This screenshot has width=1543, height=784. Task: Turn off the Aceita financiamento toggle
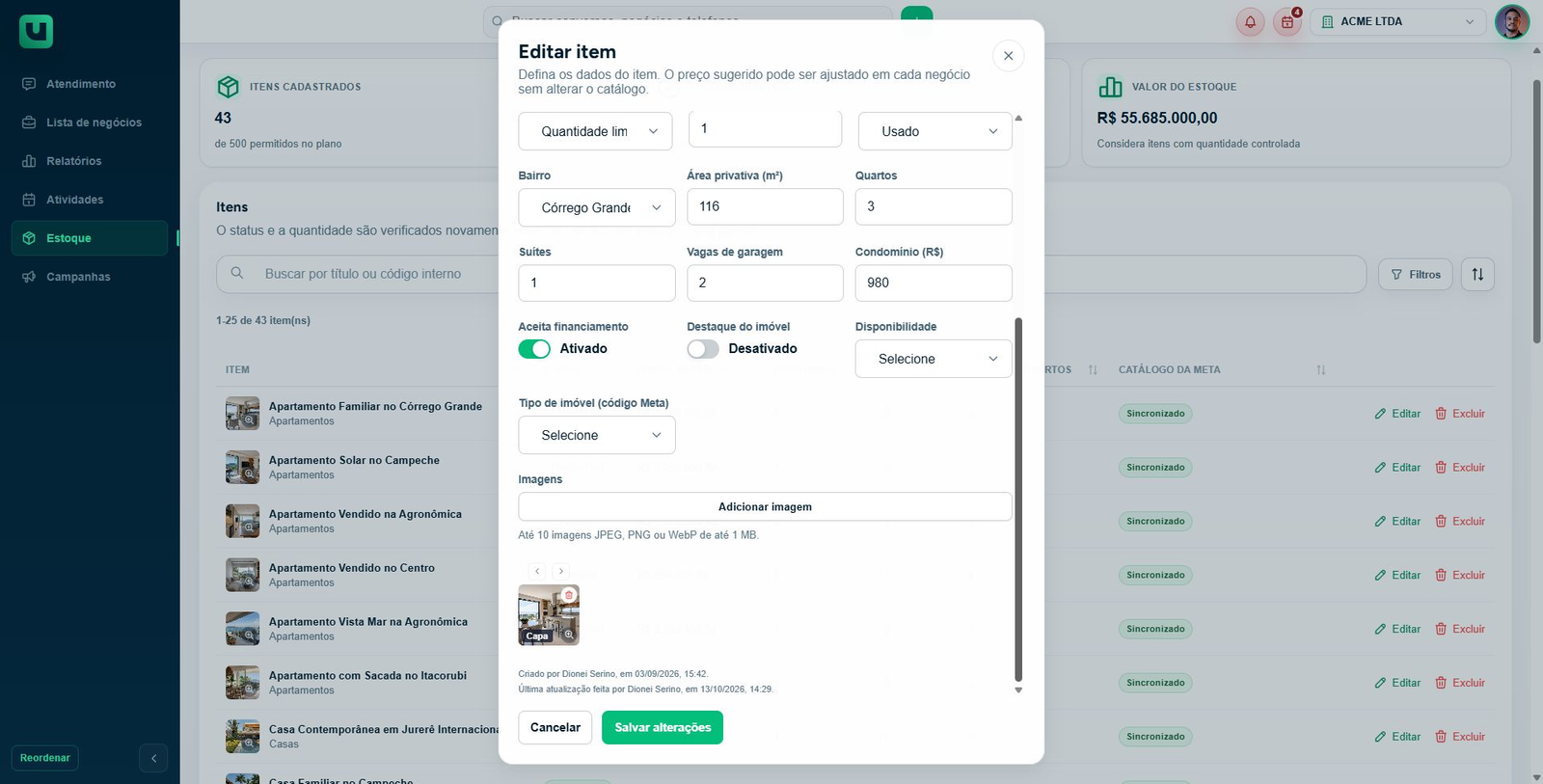534,349
